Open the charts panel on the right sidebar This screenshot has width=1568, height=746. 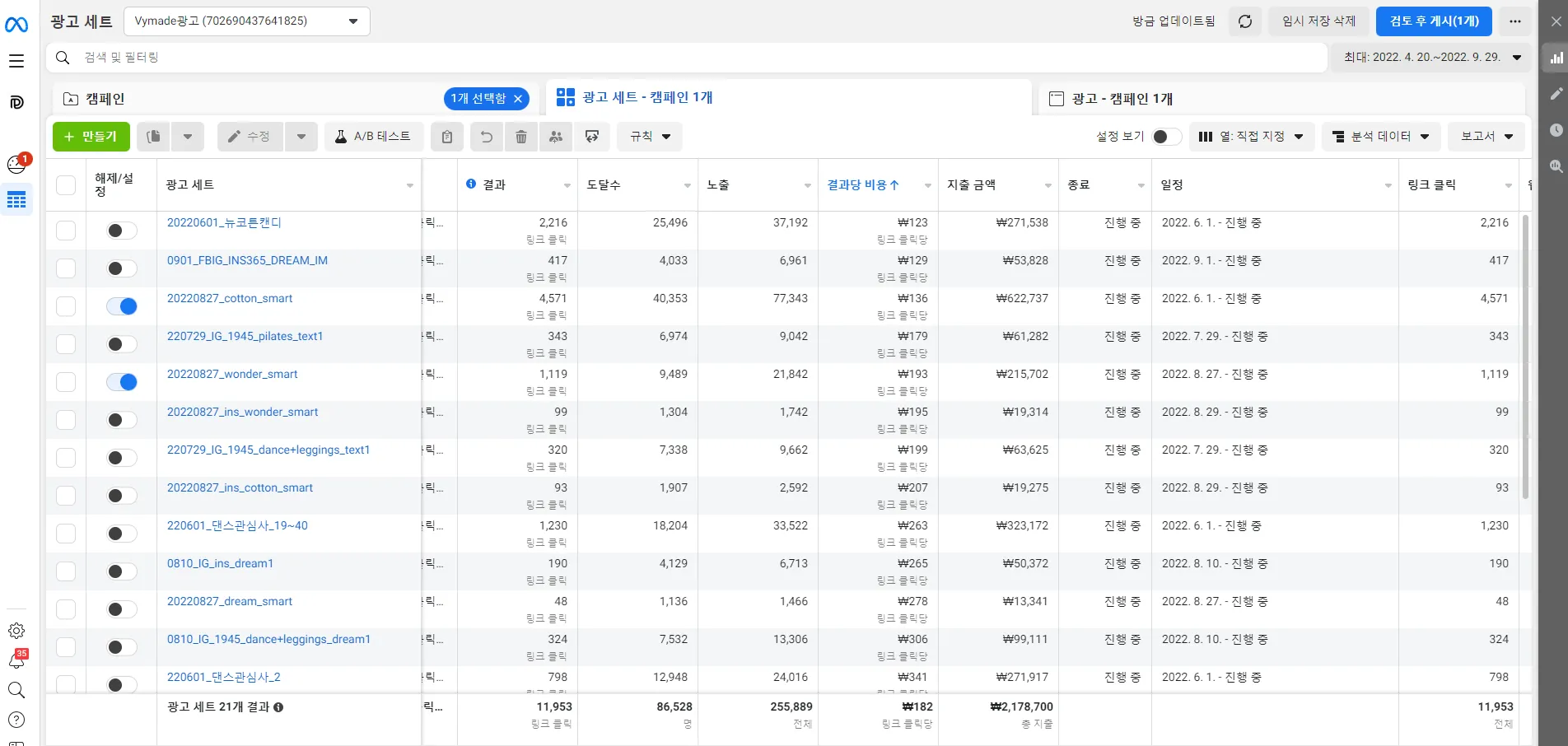[1556, 58]
